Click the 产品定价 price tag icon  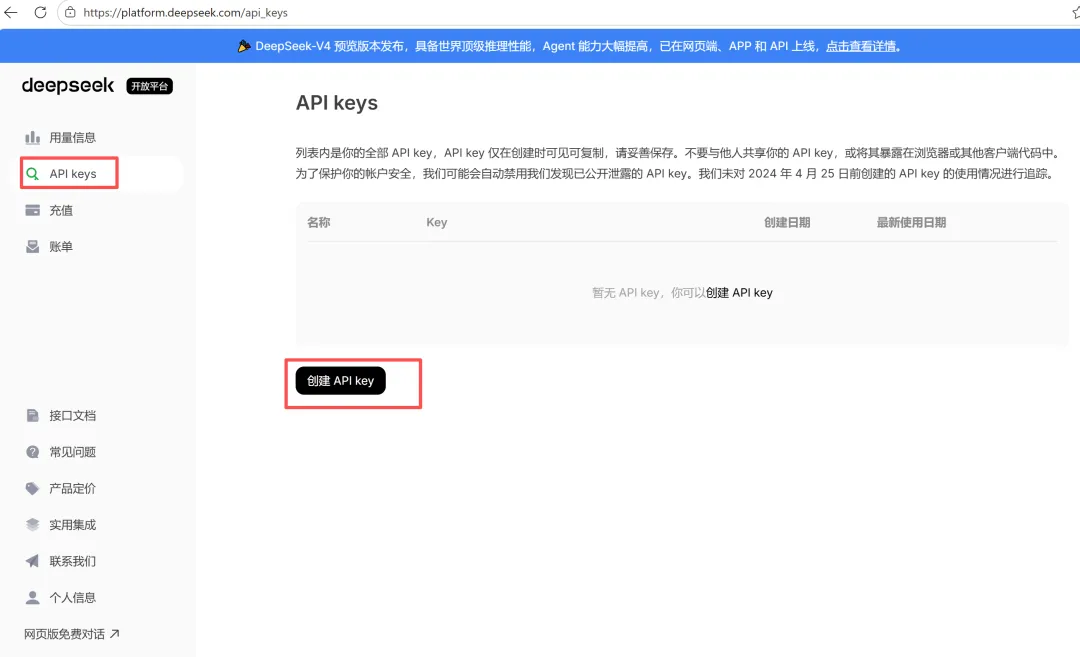click(32, 488)
